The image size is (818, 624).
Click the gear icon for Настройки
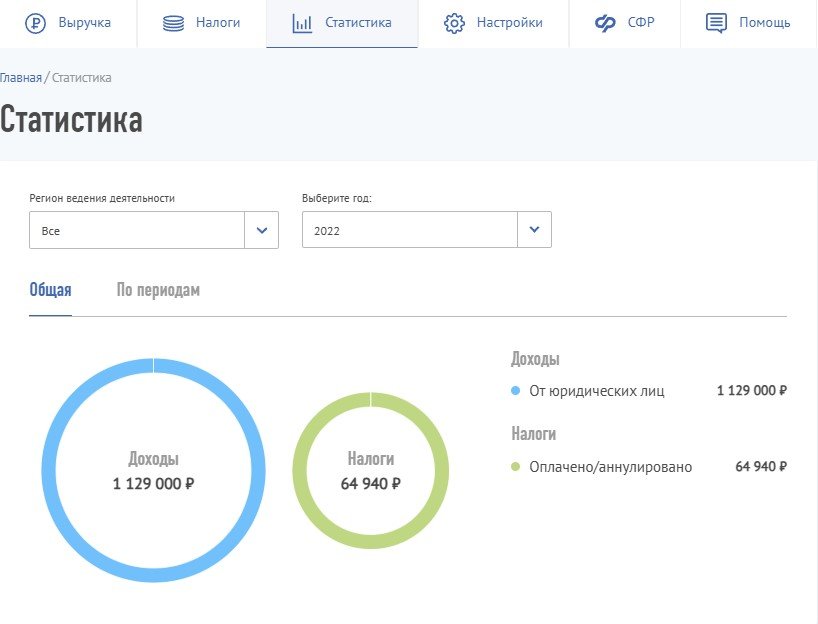pos(455,23)
